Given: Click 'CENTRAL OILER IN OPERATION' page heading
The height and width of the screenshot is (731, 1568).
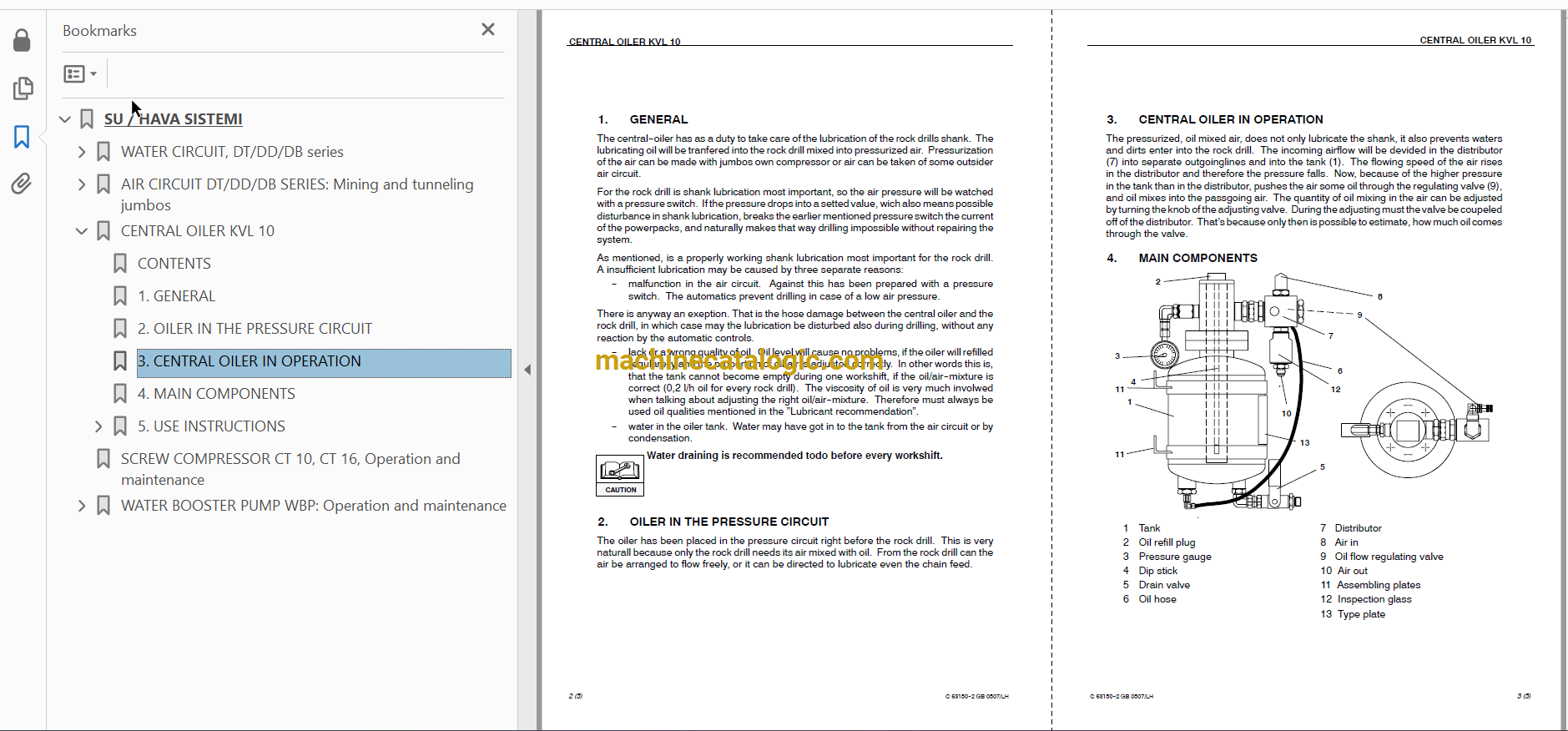Looking at the screenshot, I should pos(1230,119).
